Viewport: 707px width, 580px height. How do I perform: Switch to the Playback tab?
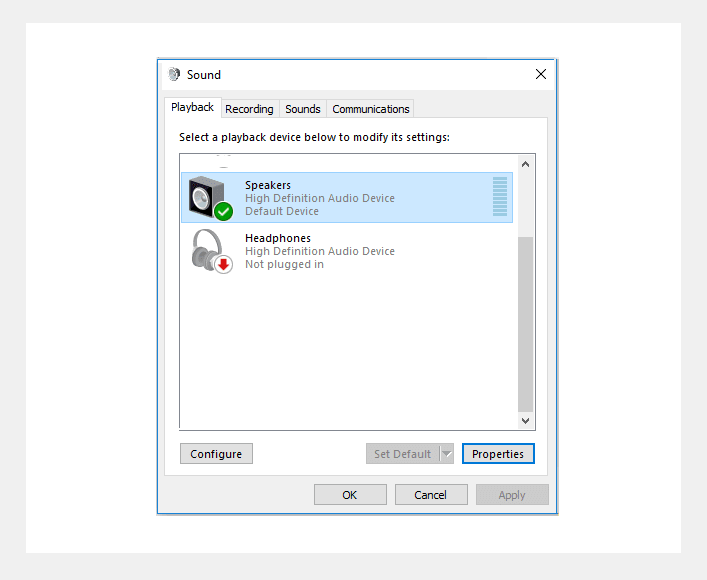[193, 107]
